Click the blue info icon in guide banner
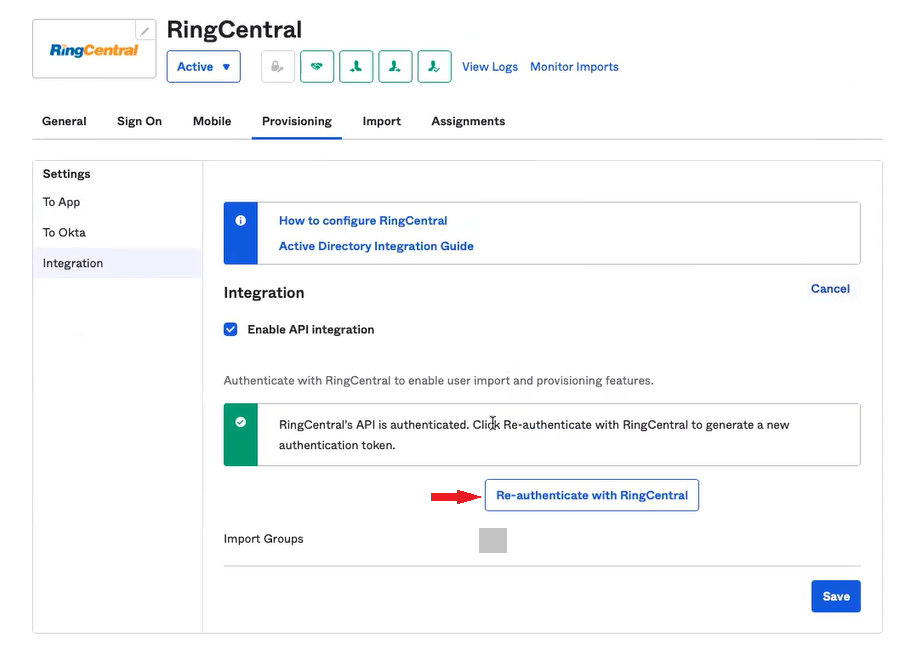Image resolution: width=900 pixels, height=645 pixels. (240, 220)
